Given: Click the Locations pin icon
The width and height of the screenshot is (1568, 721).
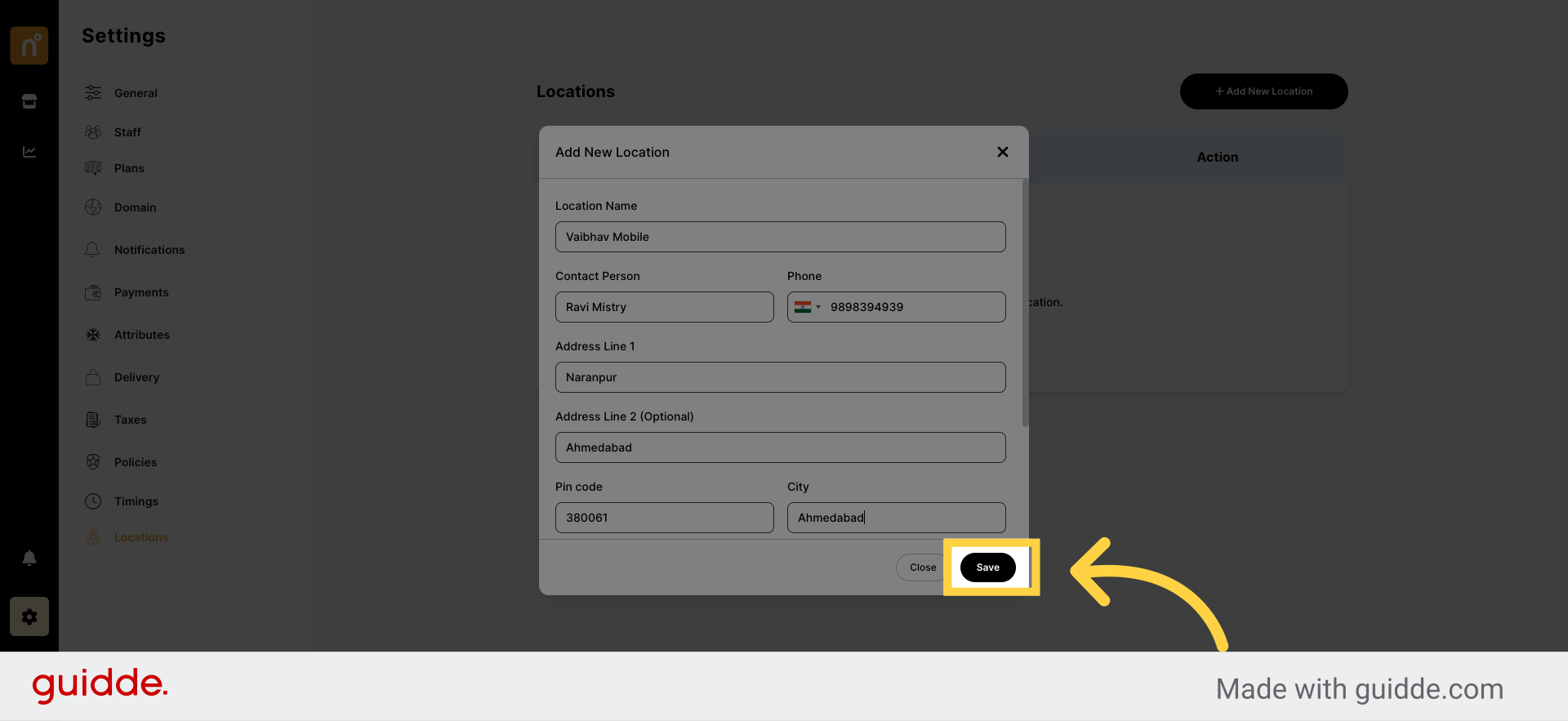Looking at the screenshot, I should coord(93,536).
